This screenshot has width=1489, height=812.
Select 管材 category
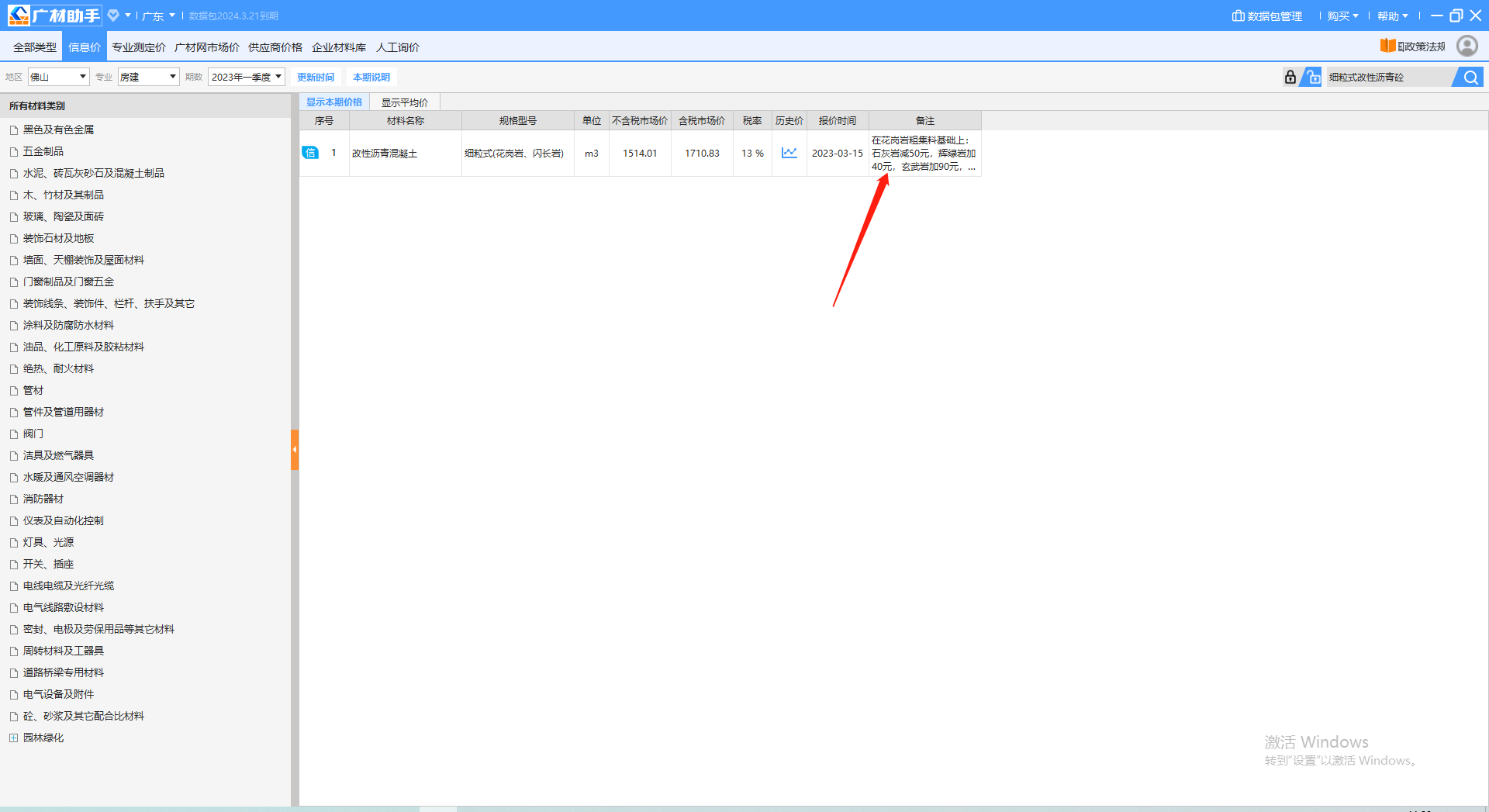tap(33, 390)
